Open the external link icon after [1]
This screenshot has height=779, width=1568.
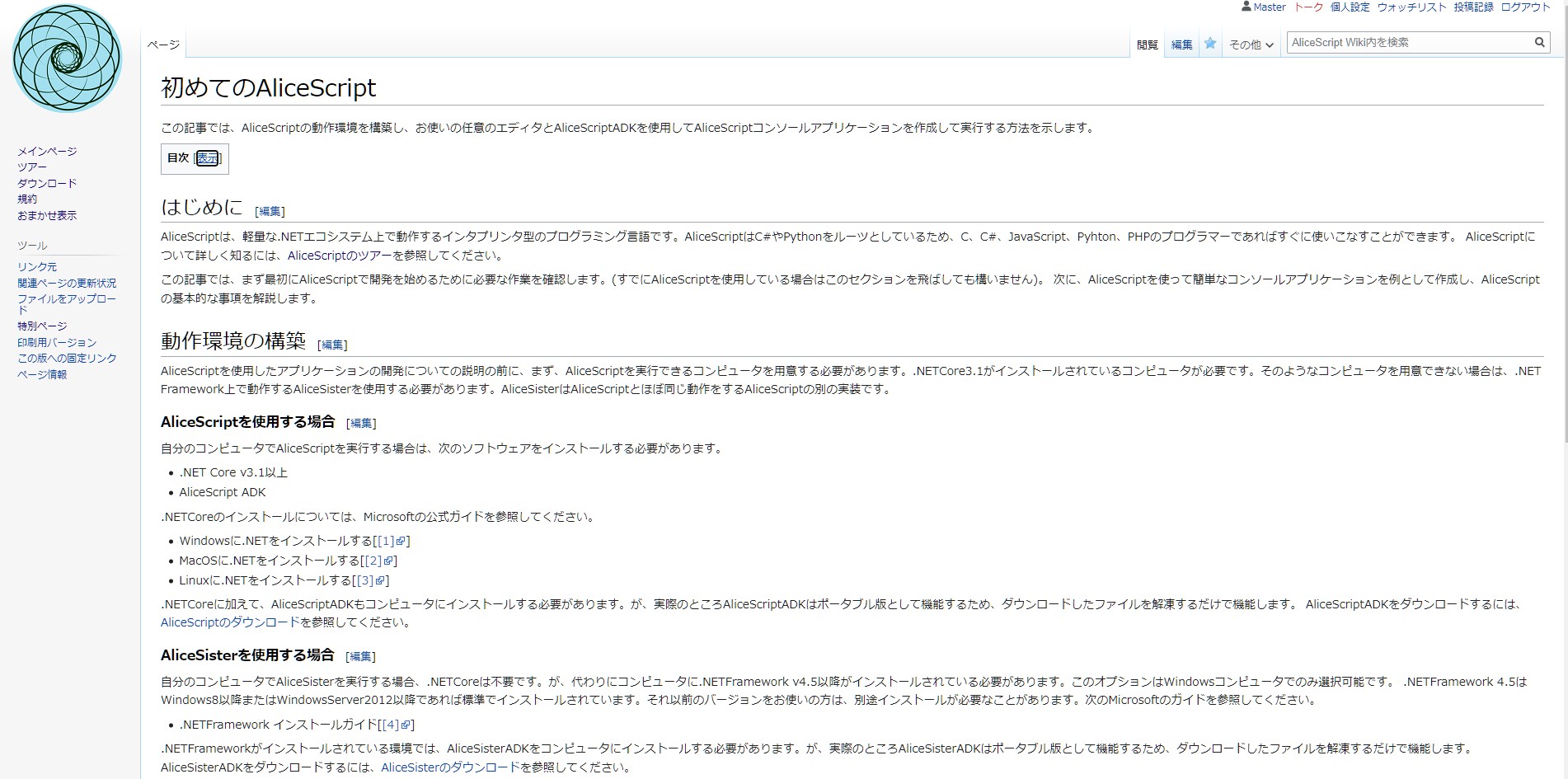point(401,541)
